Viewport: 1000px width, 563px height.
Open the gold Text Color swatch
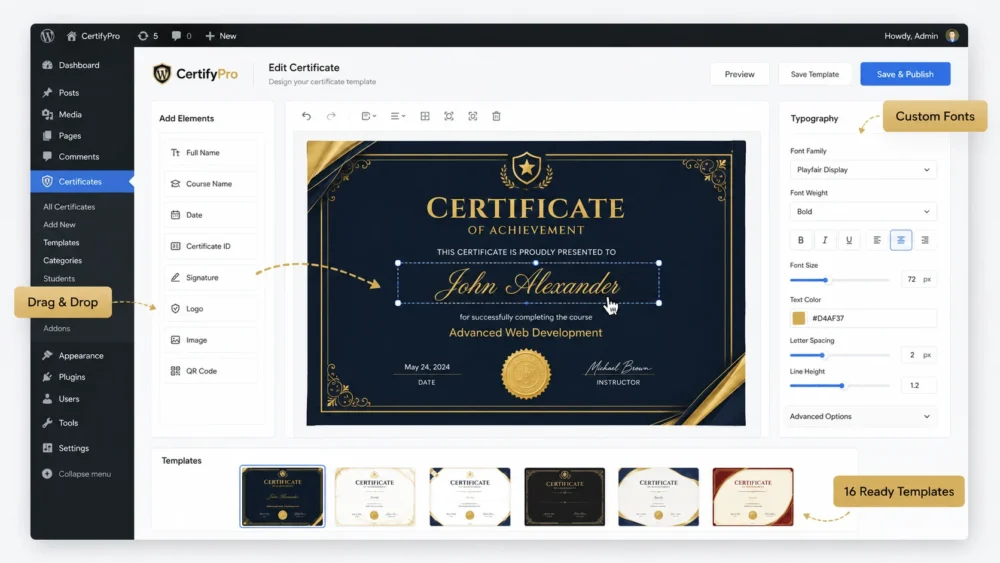798,318
